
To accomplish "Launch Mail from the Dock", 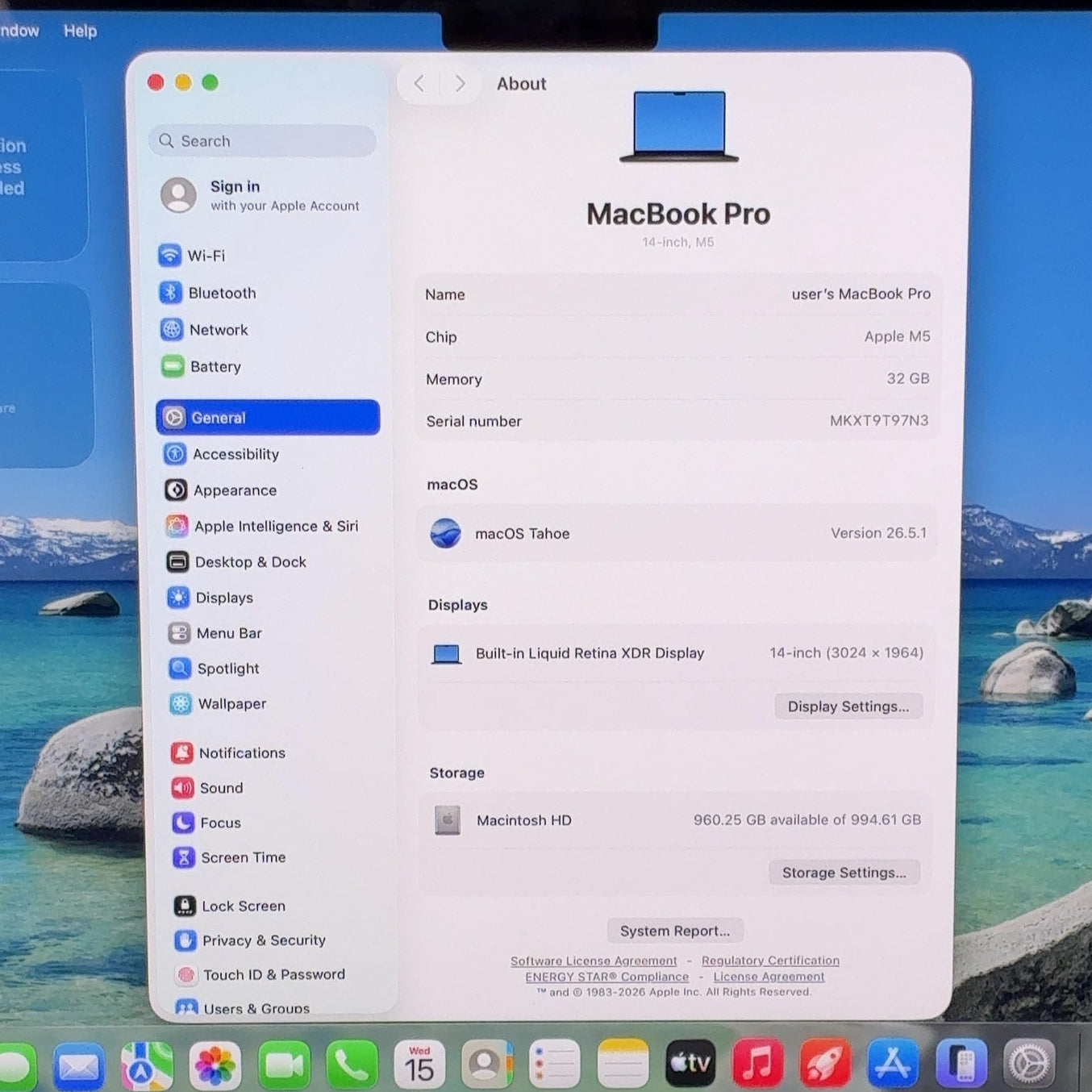I will 79,1065.
